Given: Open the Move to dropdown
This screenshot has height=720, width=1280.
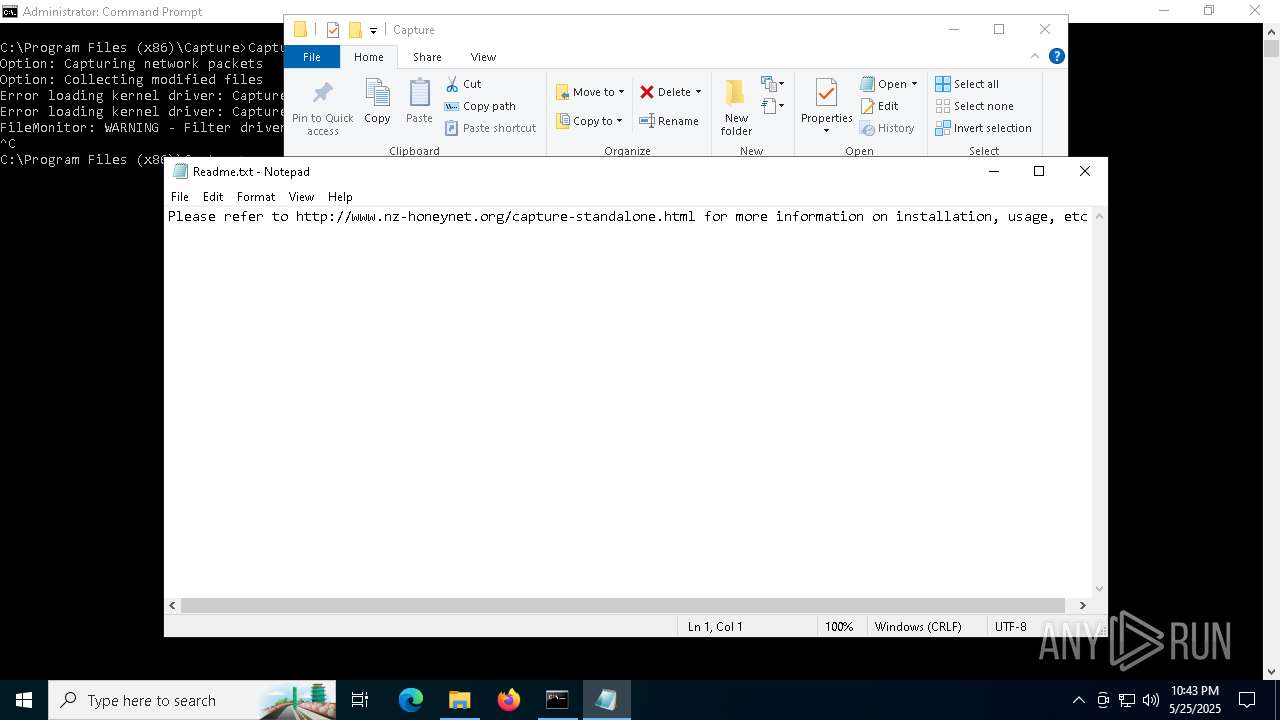Looking at the screenshot, I should (590, 92).
